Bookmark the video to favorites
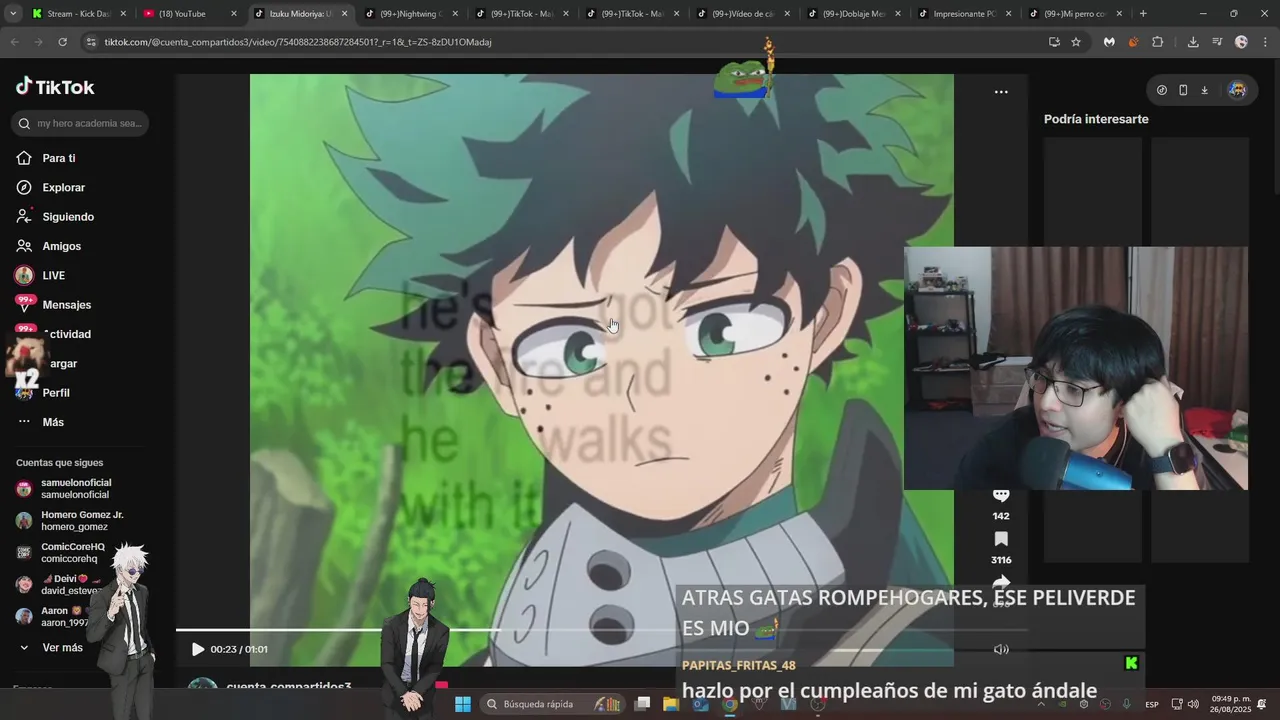This screenshot has width=1280, height=720. [x=1001, y=540]
